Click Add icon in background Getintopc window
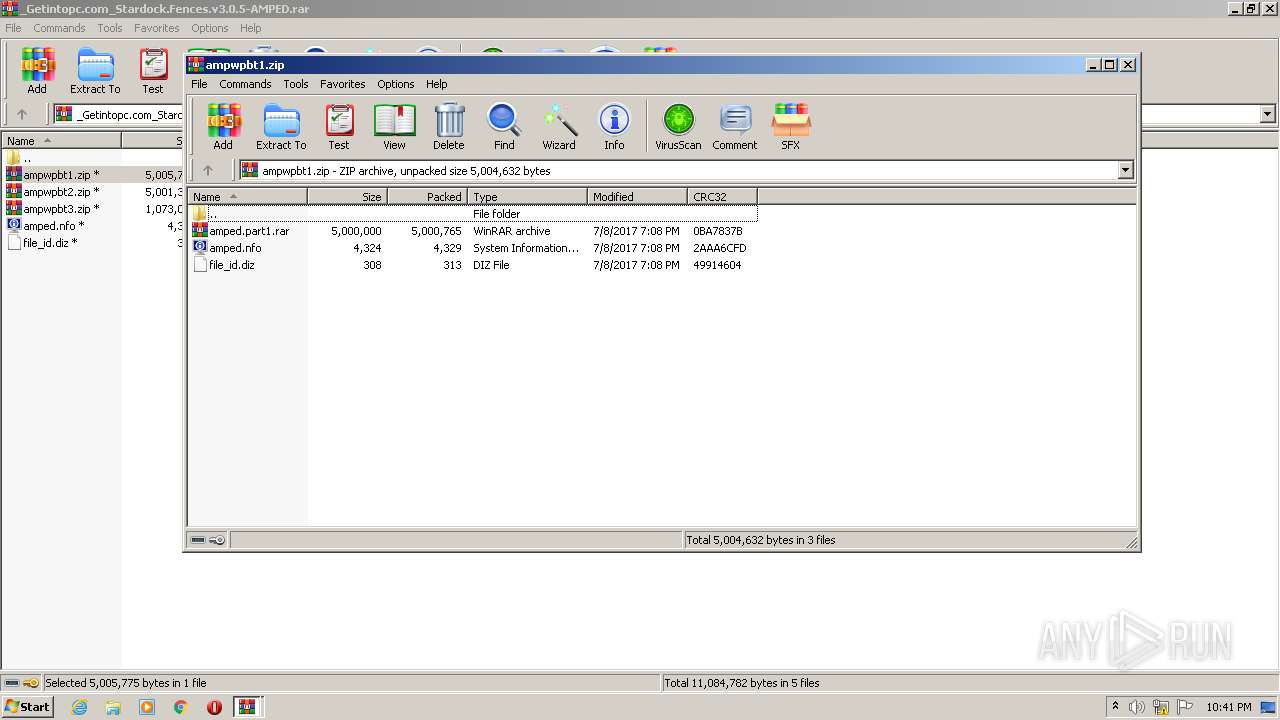 (37, 71)
